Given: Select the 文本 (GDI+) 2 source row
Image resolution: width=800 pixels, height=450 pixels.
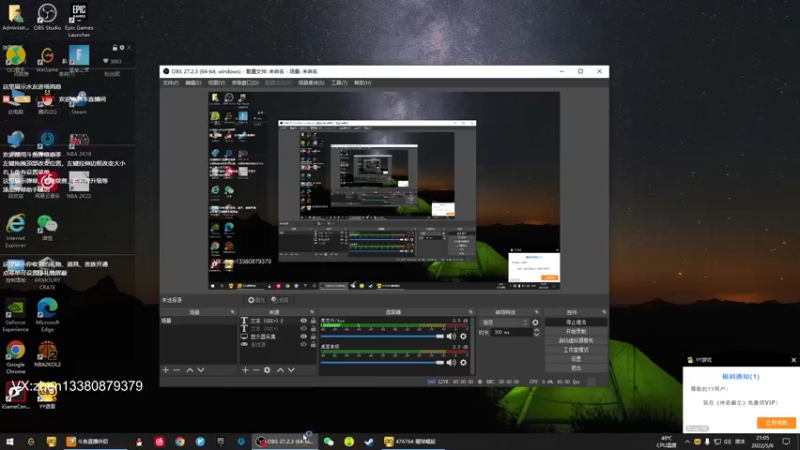Looking at the screenshot, I should [278, 321].
